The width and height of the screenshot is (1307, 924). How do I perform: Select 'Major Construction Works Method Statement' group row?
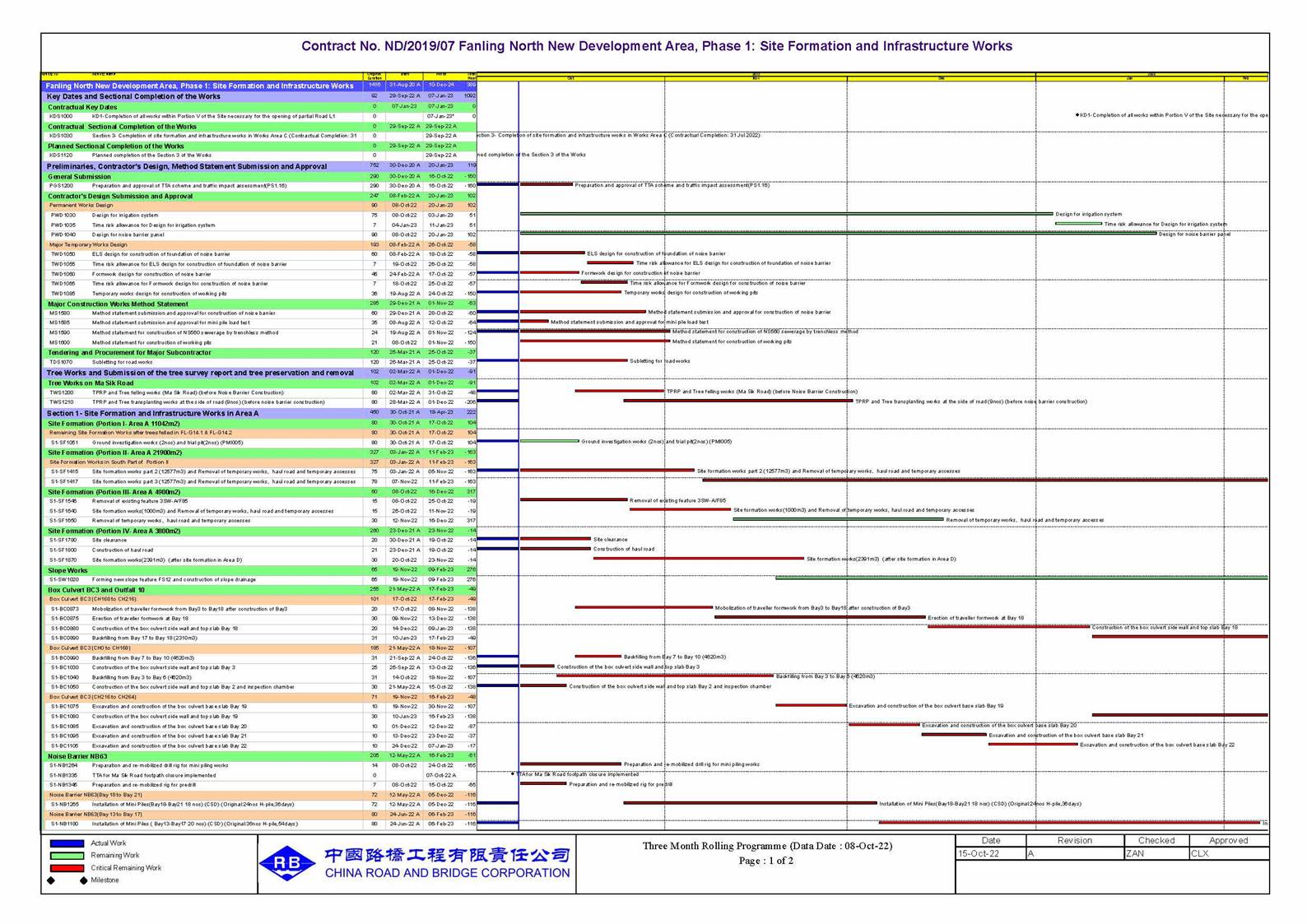(x=259, y=304)
